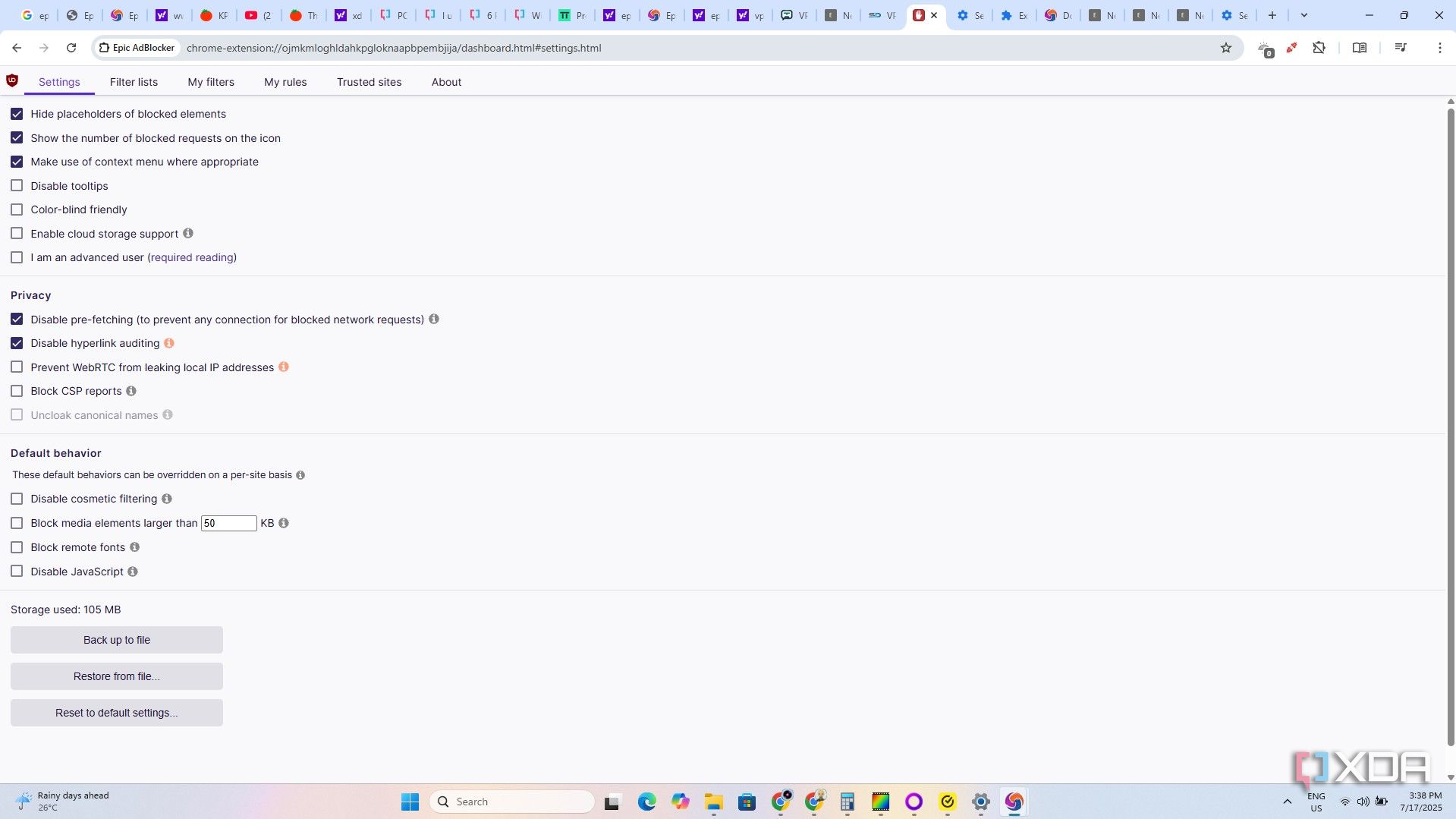Switch to the Trusted sites tab

369,82
